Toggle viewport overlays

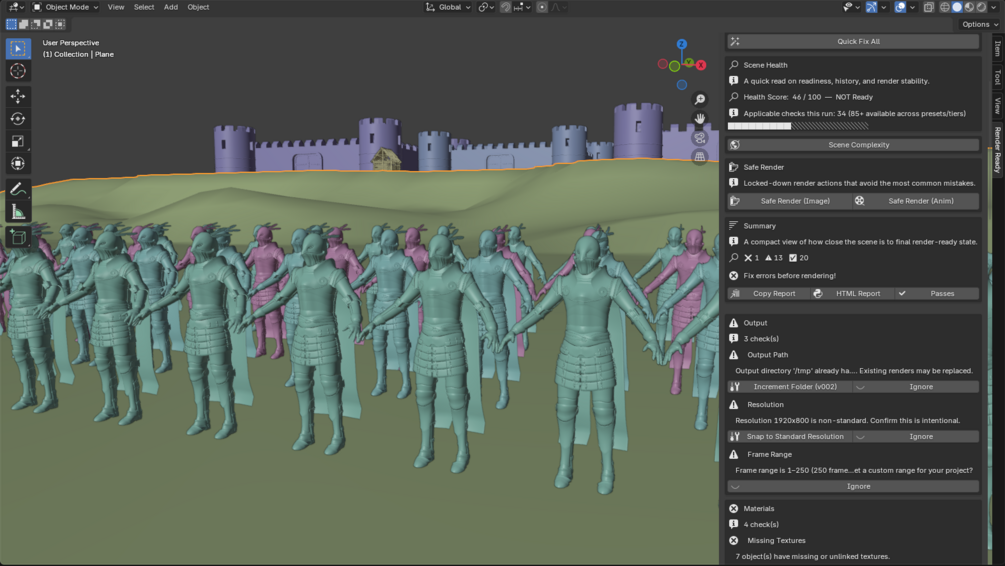(x=901, y=7)
